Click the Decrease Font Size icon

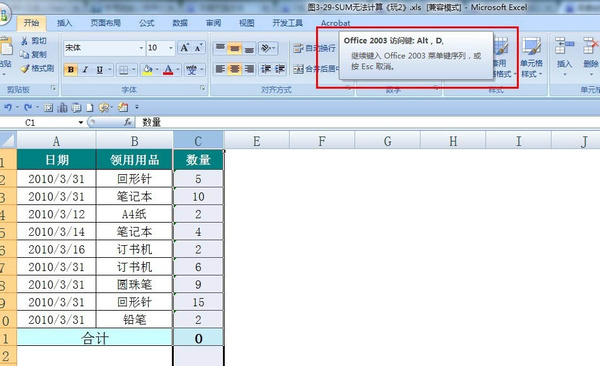click(x=198, y=48)
